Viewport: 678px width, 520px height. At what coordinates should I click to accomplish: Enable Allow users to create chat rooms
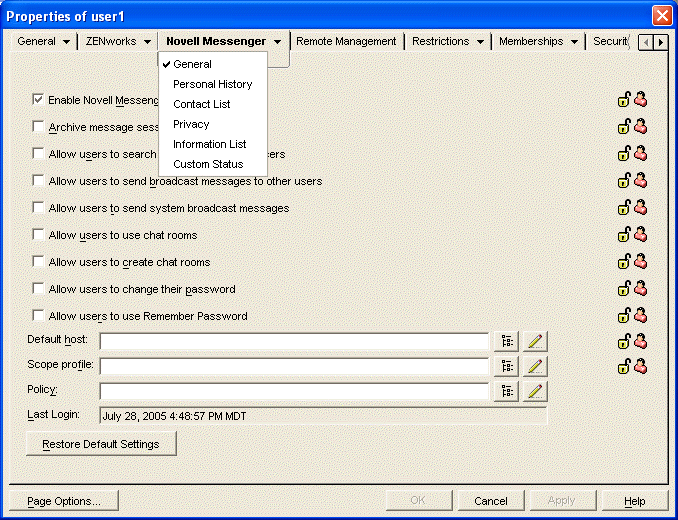click(x=38, y=262)
